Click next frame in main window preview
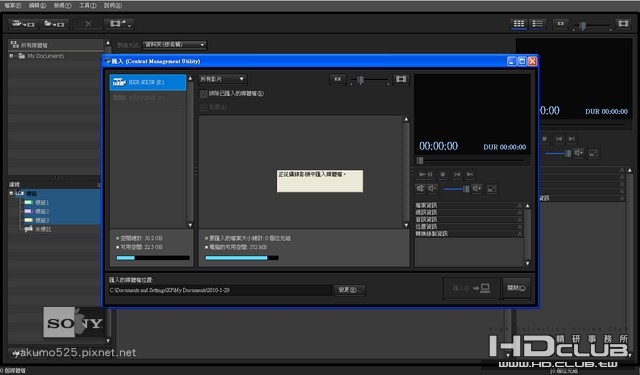This screenshot has height=375, width=640. coord(572,139)
